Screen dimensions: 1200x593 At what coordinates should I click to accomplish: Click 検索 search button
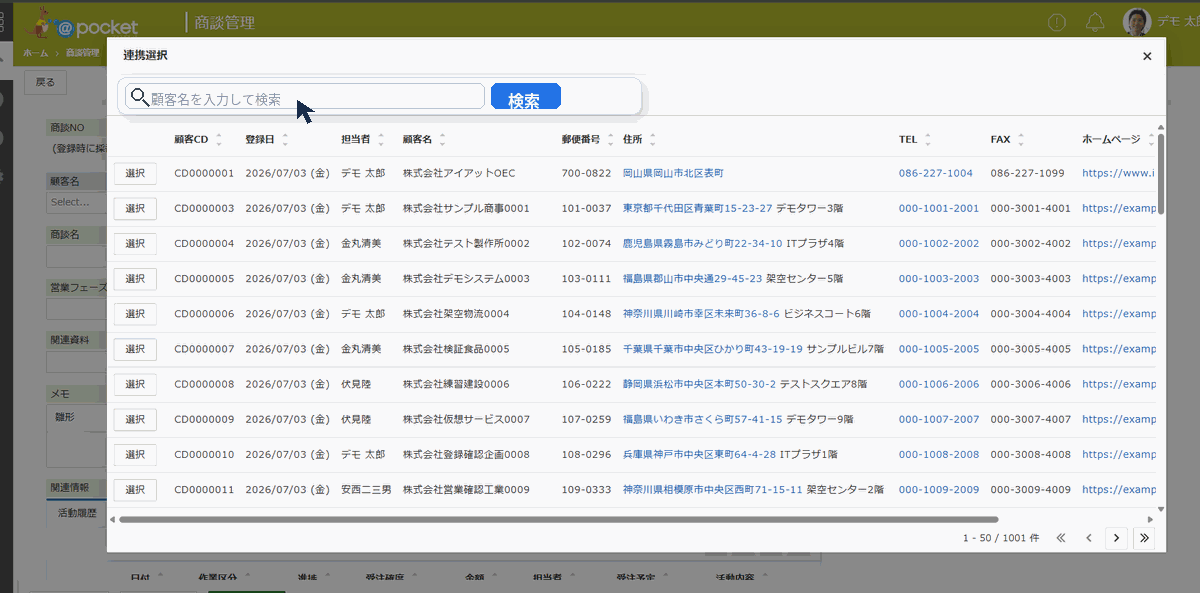(525, 98)
